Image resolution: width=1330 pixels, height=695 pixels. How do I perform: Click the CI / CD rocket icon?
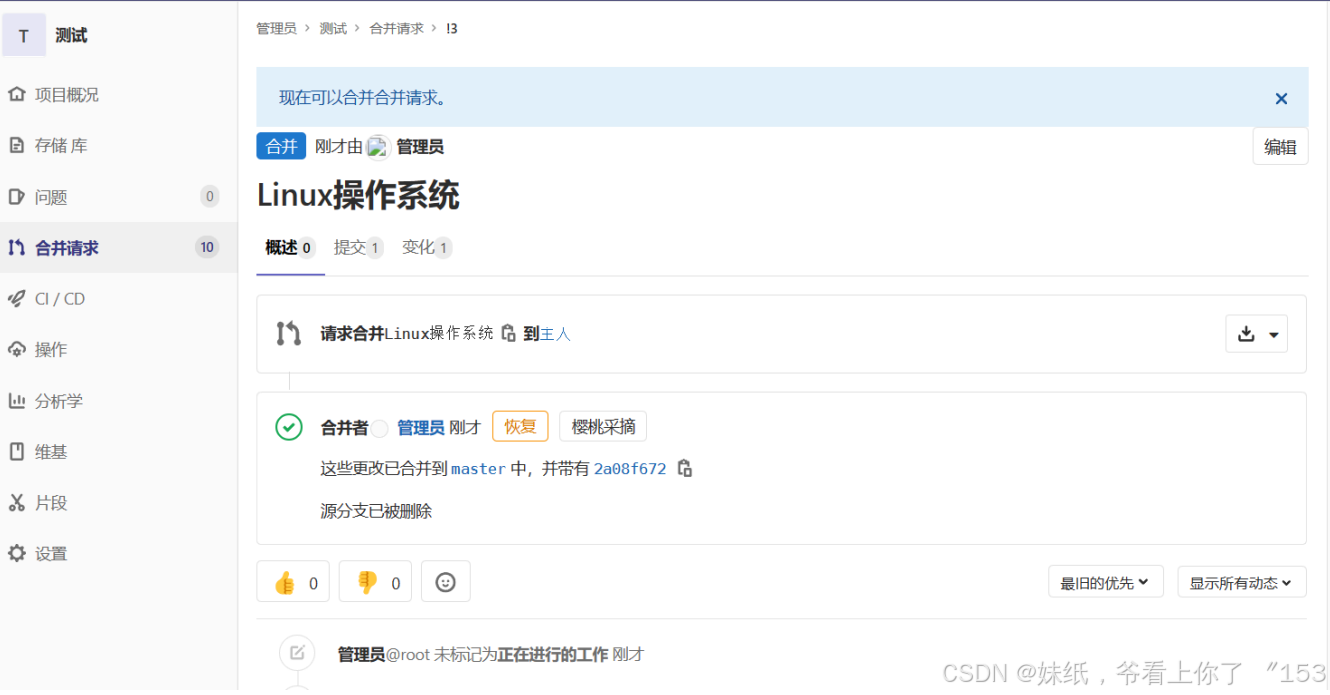(x=16, y=298)
